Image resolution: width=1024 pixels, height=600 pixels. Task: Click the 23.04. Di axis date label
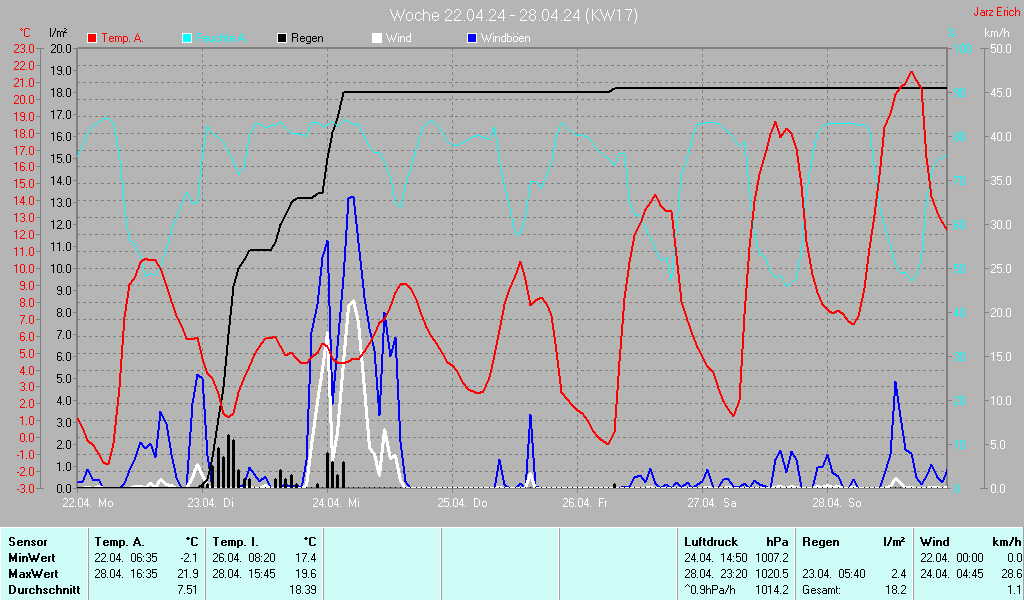point(210,503)
